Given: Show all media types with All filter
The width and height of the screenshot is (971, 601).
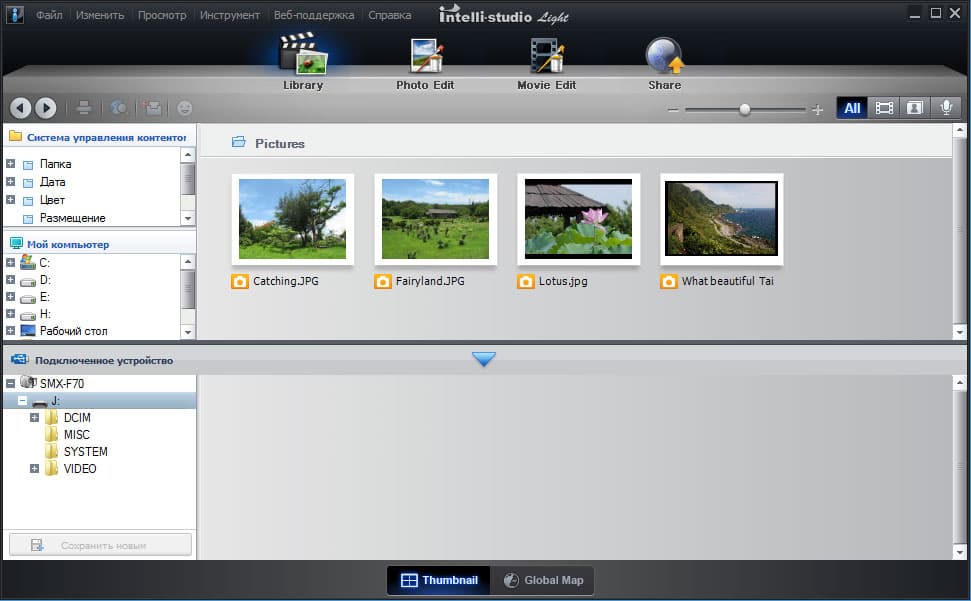Looking at the screenshot, I should point(852,108).
